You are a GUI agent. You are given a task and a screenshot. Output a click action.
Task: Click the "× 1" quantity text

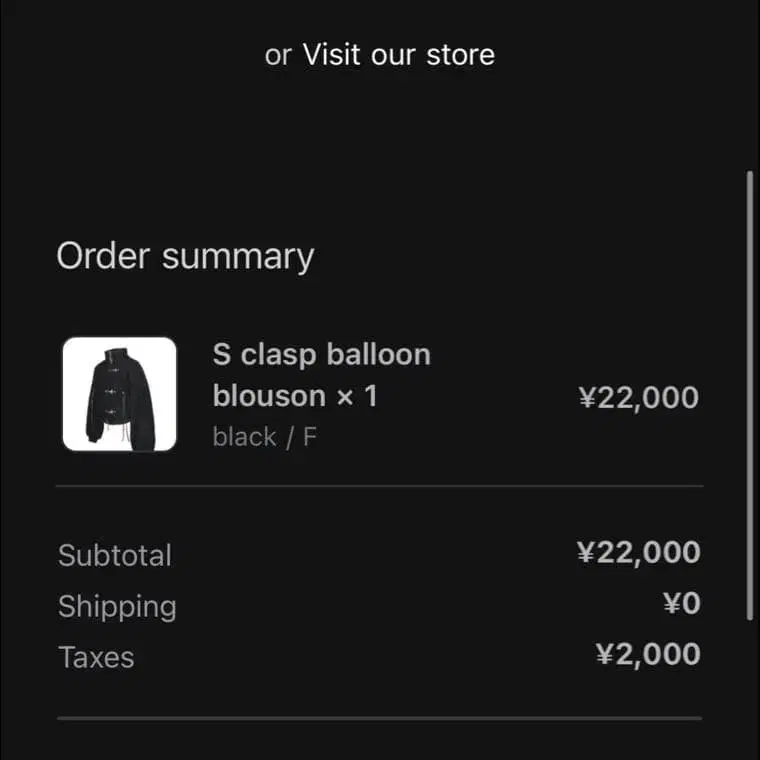(x=357, y=397)
